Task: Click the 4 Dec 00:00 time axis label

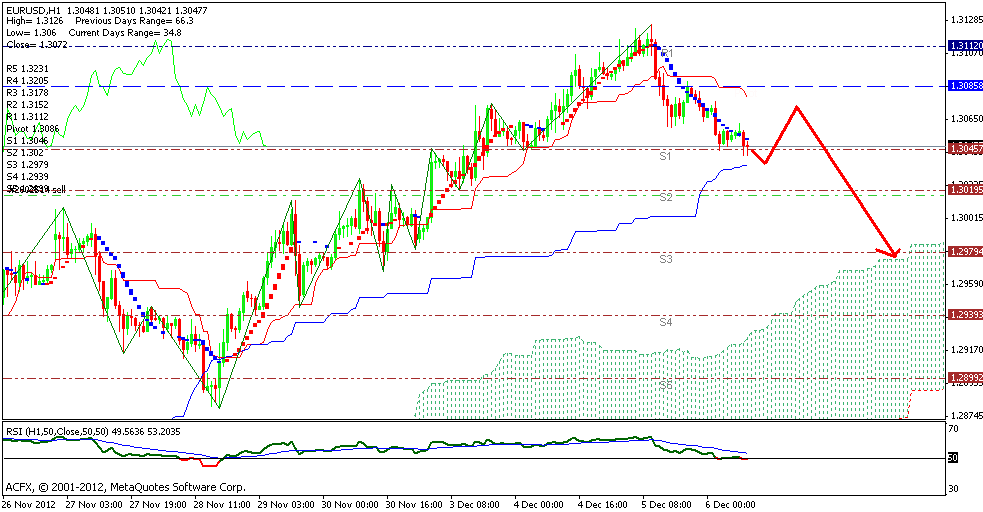Action: pos(540,504)
